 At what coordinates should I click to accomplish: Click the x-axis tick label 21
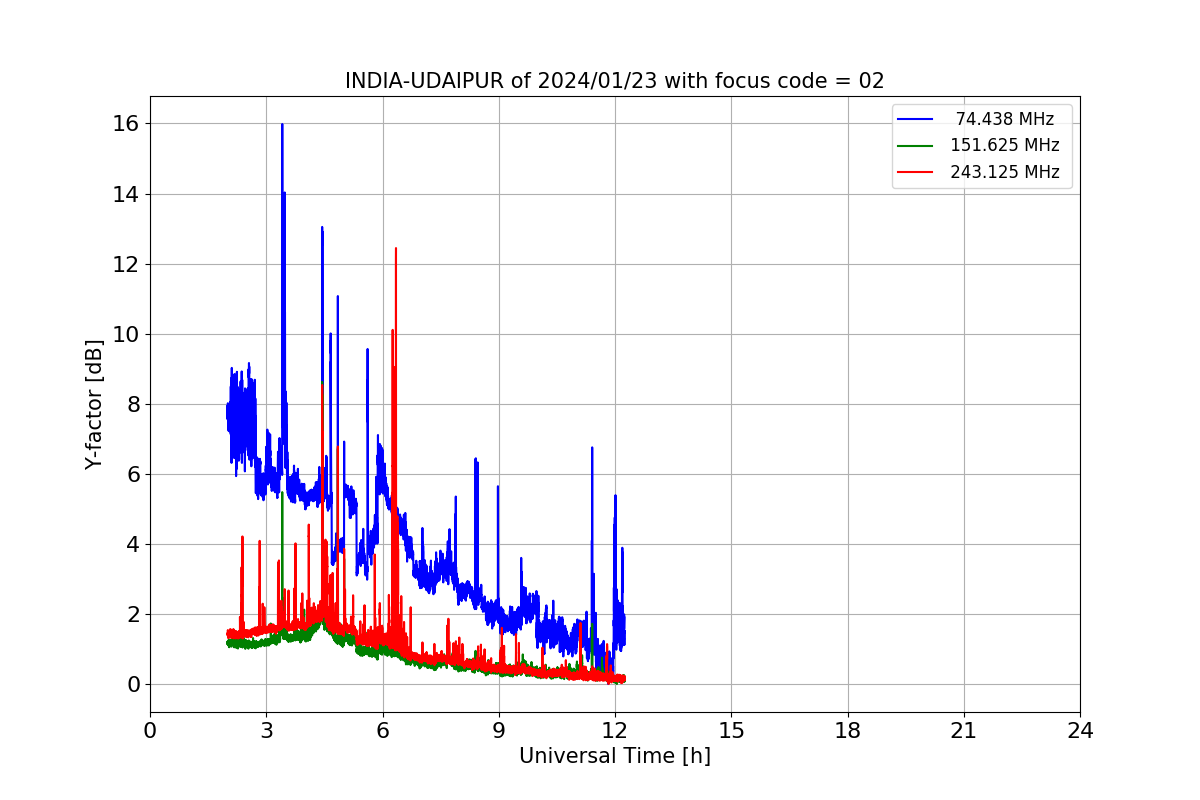tap(964, 731)
